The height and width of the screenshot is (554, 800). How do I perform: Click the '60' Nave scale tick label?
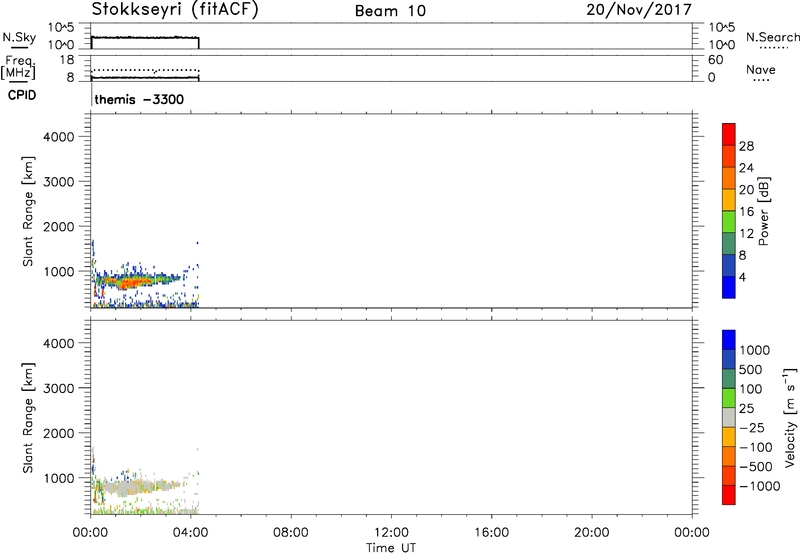point(715,60)
